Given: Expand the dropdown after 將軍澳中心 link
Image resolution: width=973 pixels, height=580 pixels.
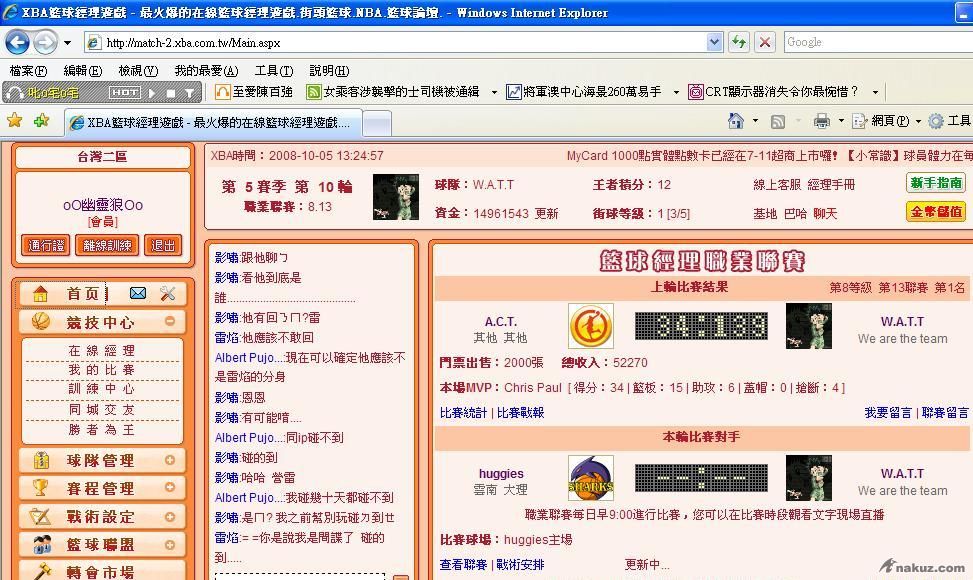Looking at the screenshot, I should click(676, 92).
